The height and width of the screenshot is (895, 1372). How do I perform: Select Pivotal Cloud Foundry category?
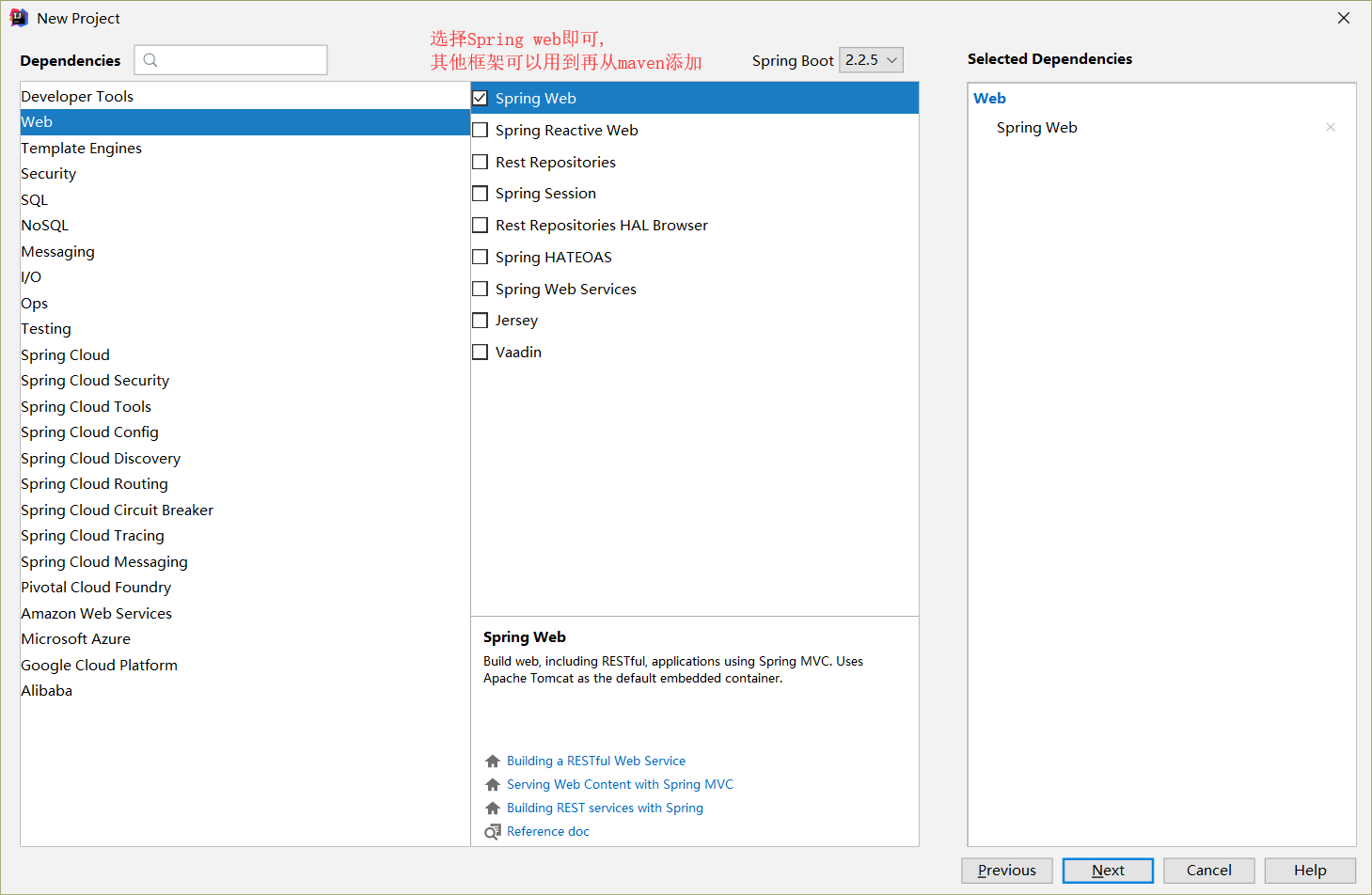click(x=244, y=588)
